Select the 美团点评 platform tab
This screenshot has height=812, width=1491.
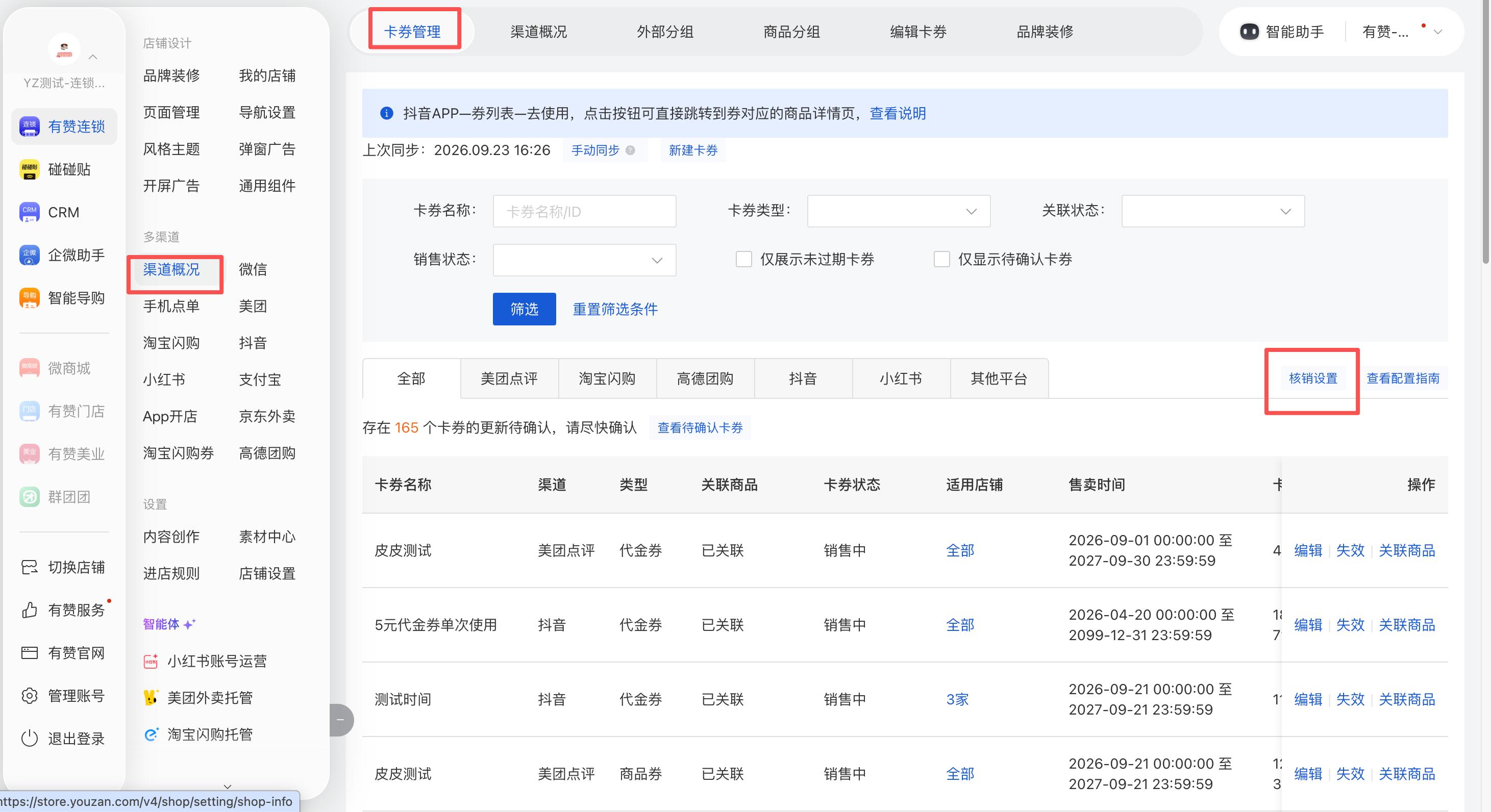(509, 378)
